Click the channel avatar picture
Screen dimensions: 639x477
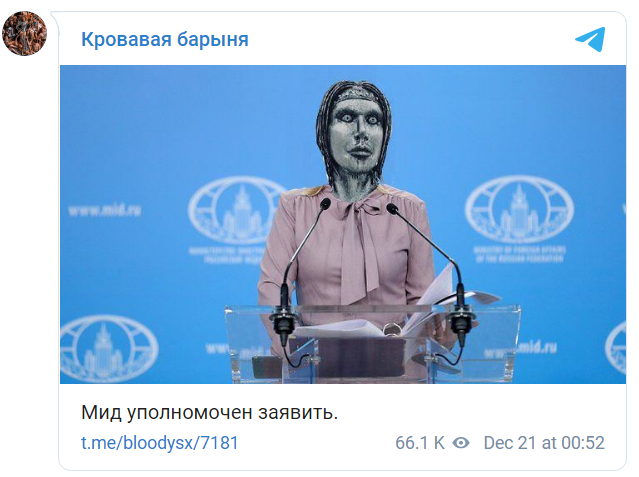[x=24, y=33]
